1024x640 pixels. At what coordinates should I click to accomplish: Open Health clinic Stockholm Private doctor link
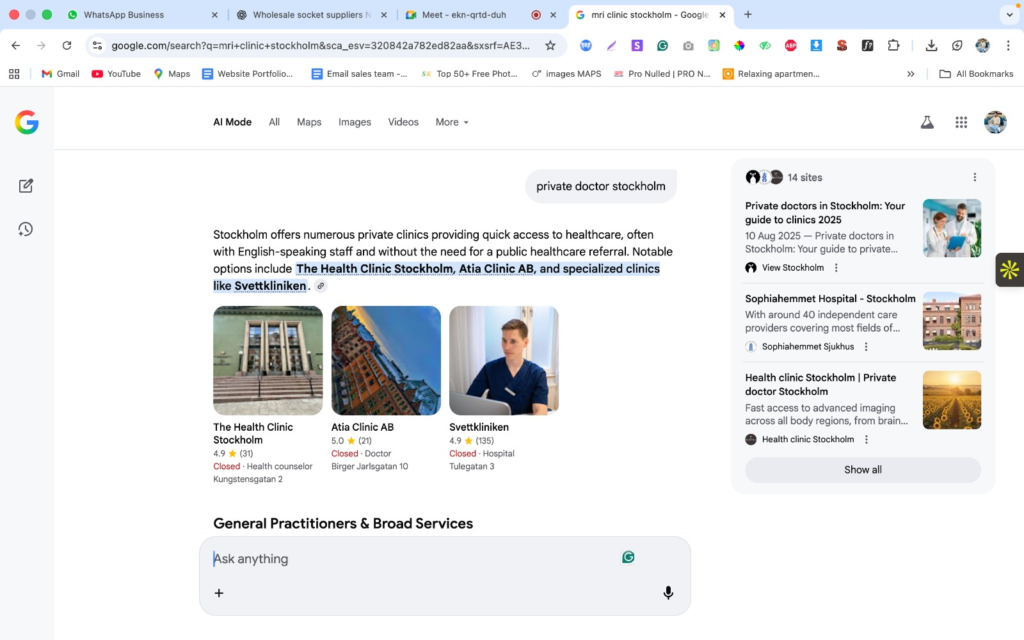820,385
